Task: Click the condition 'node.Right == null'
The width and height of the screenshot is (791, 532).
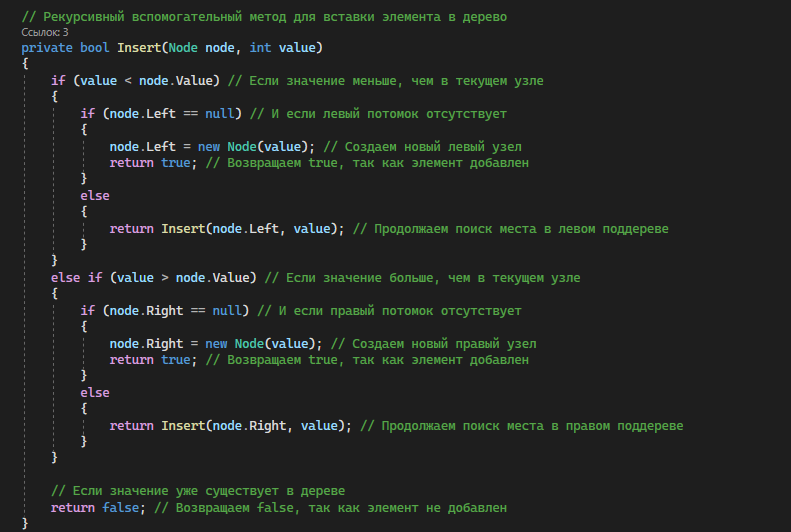Action: pyautogui.click(x=176, y=311)
